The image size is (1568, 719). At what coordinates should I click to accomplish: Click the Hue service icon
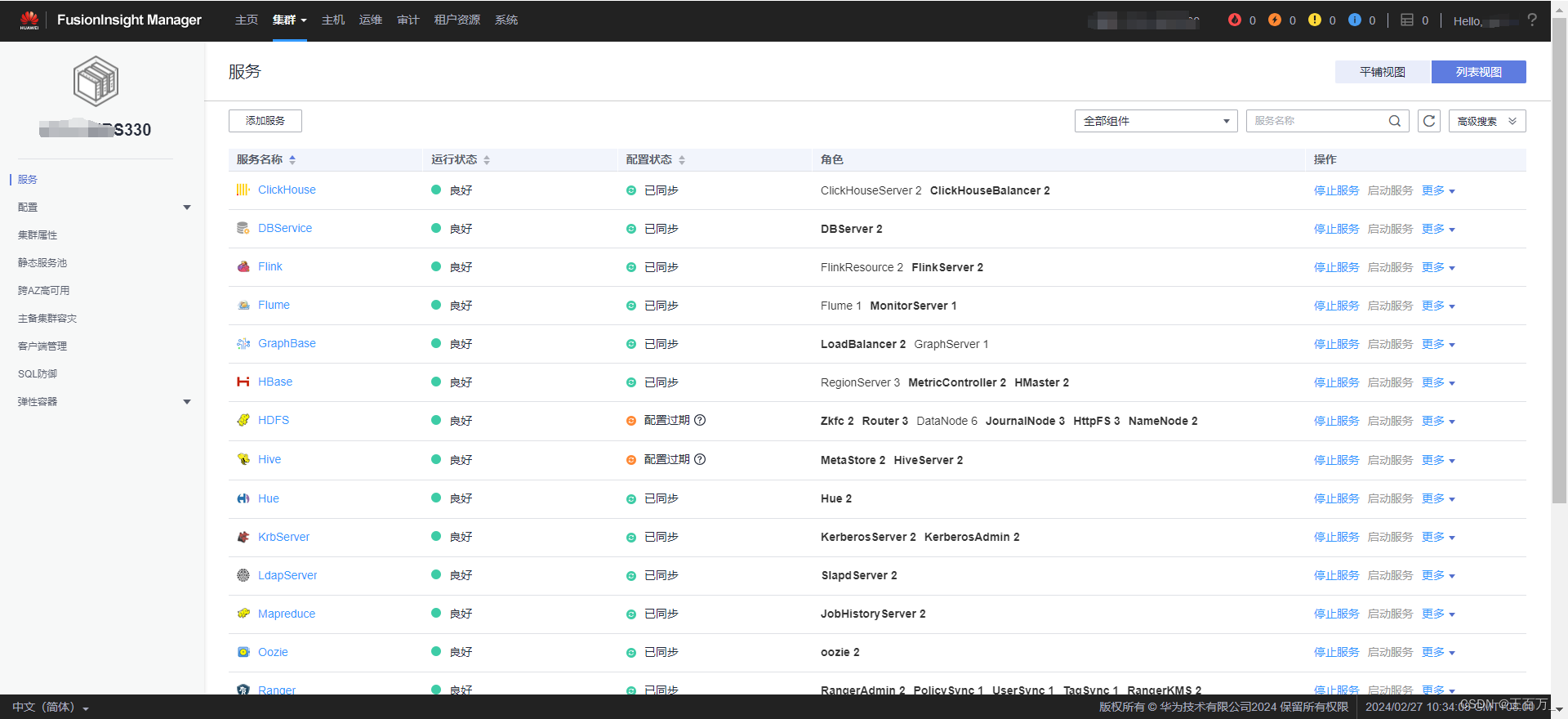pyautogui.click(x=243, y=498)
